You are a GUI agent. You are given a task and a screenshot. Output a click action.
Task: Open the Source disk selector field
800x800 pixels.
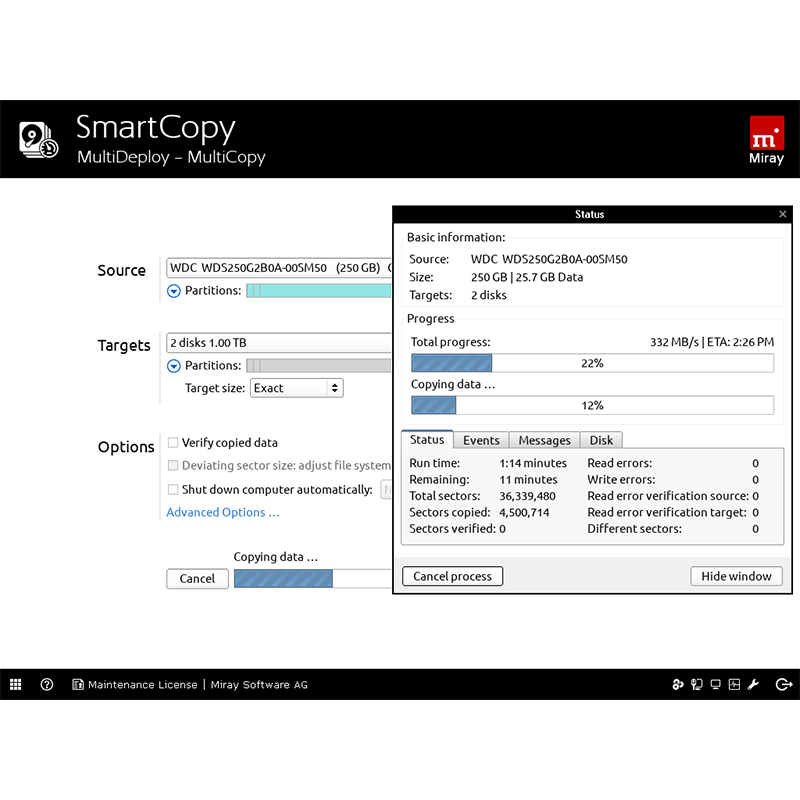pos(279,268)
